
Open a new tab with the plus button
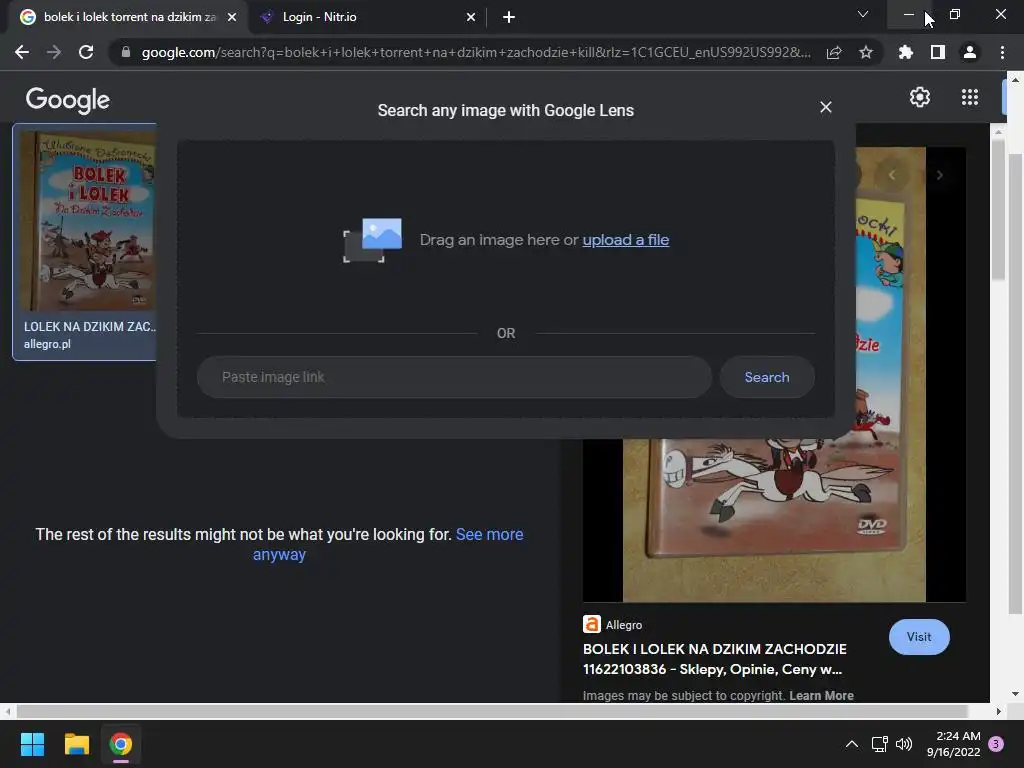pos(509,17)
